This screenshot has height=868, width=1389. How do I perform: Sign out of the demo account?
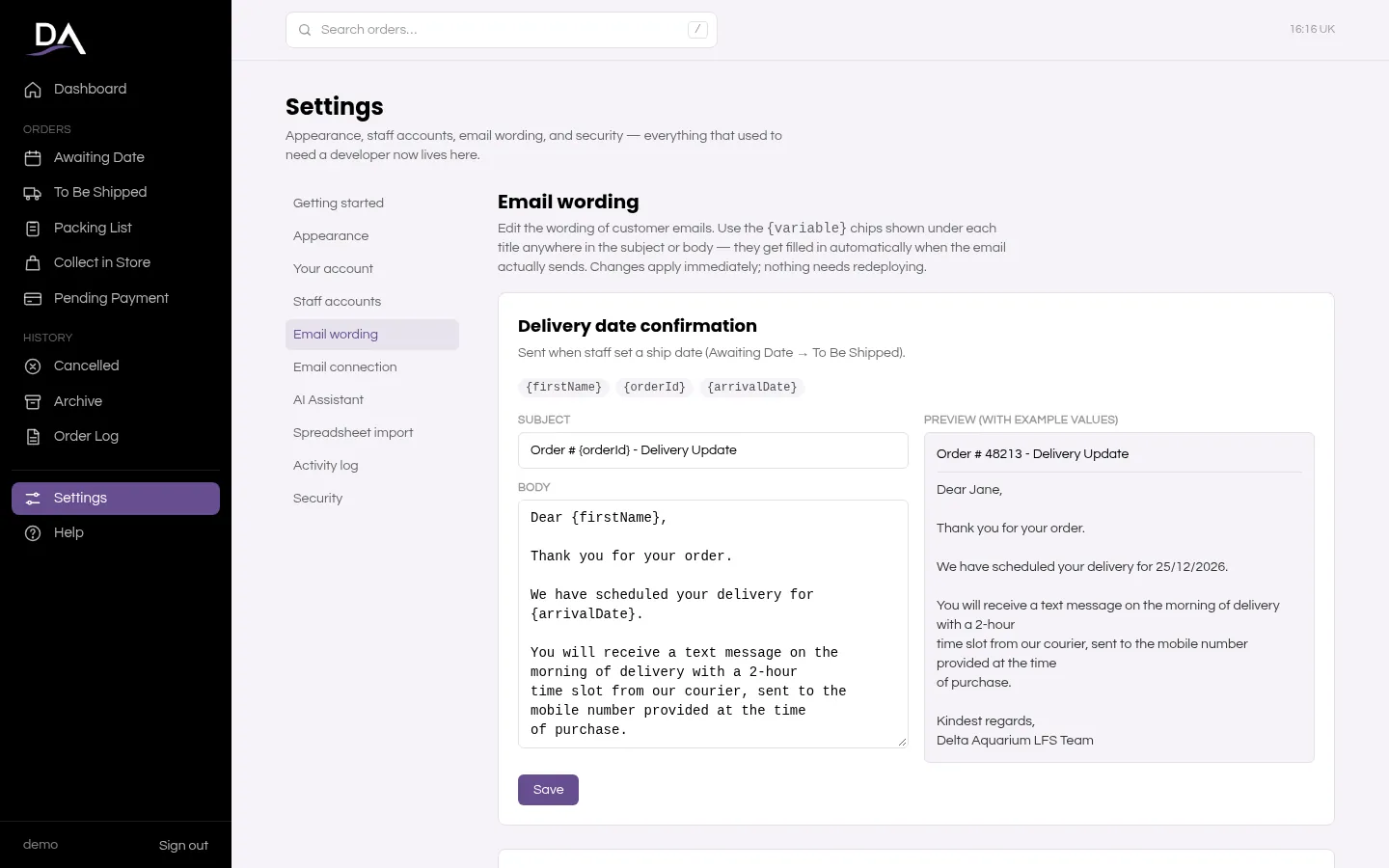coord(183,846)
